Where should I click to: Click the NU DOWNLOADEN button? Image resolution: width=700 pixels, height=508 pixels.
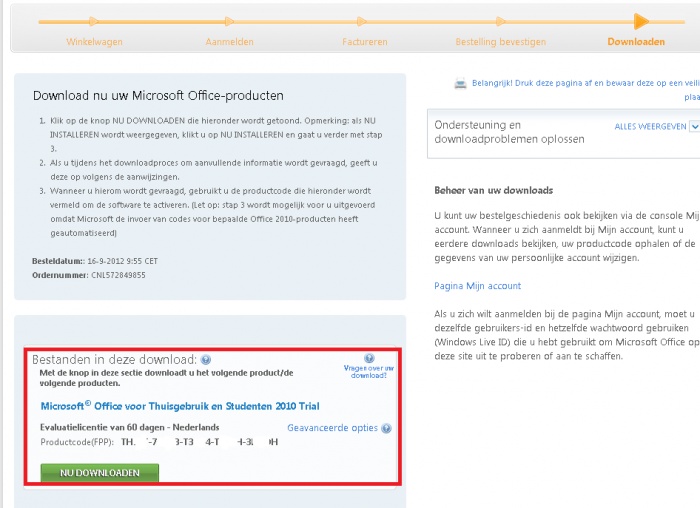tap(100, 473)
